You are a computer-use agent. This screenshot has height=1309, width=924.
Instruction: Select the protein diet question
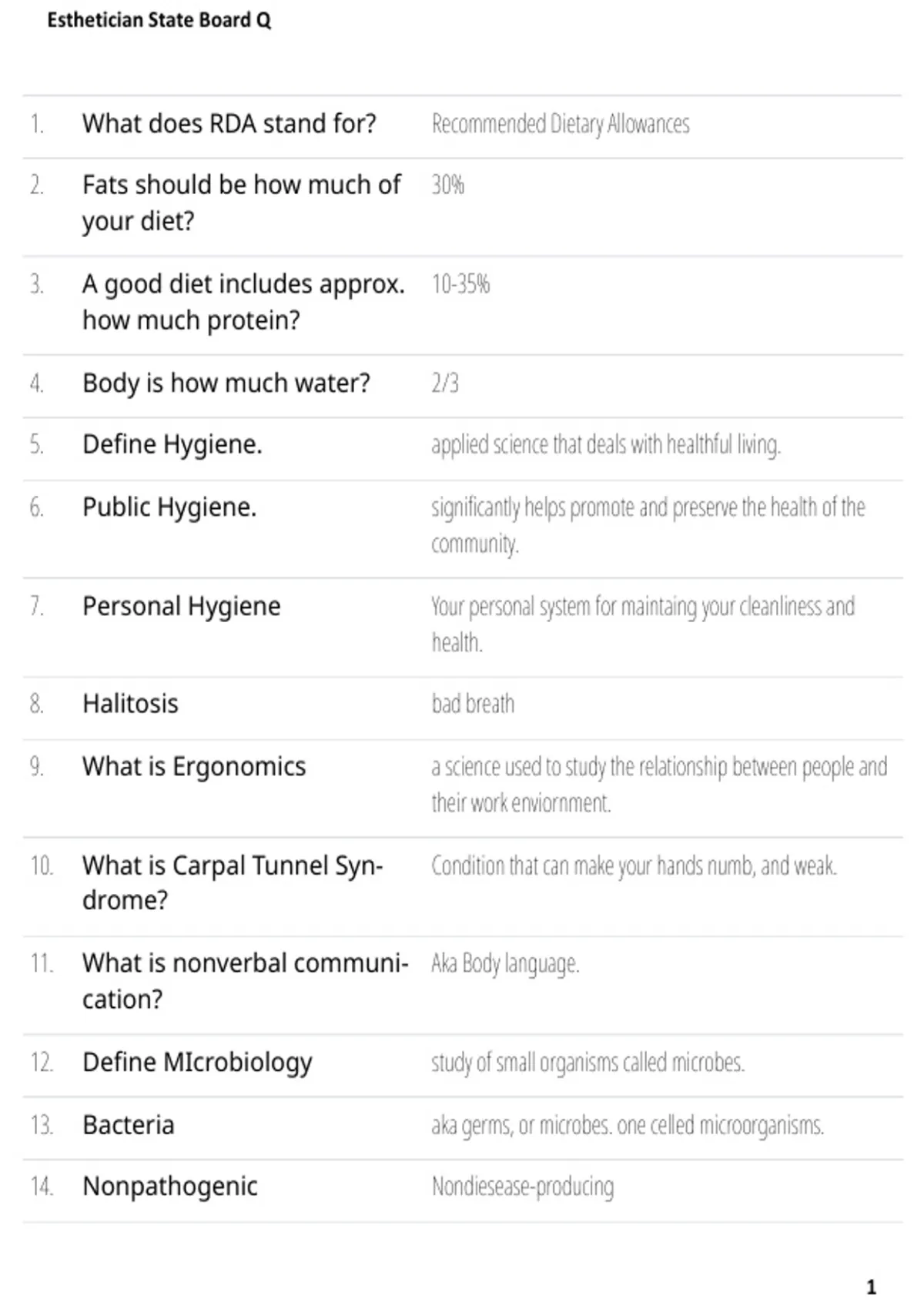point(243,302)
